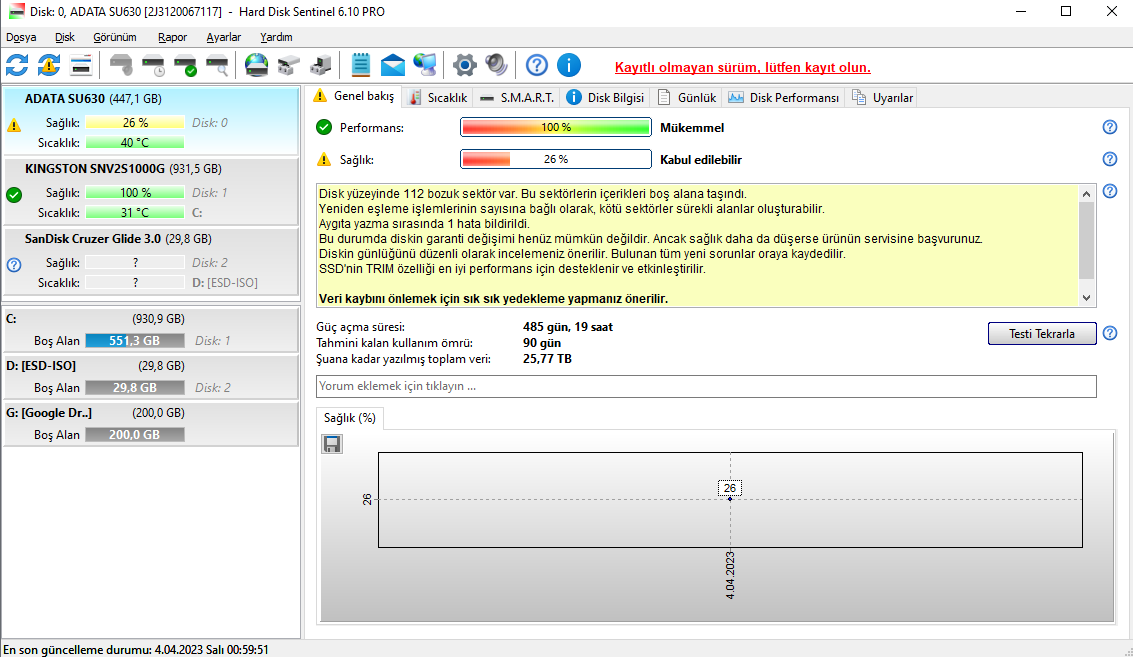Open the Ayarlar menu
This screenshot has height=657, width=1133.
(x=223, y=37)
